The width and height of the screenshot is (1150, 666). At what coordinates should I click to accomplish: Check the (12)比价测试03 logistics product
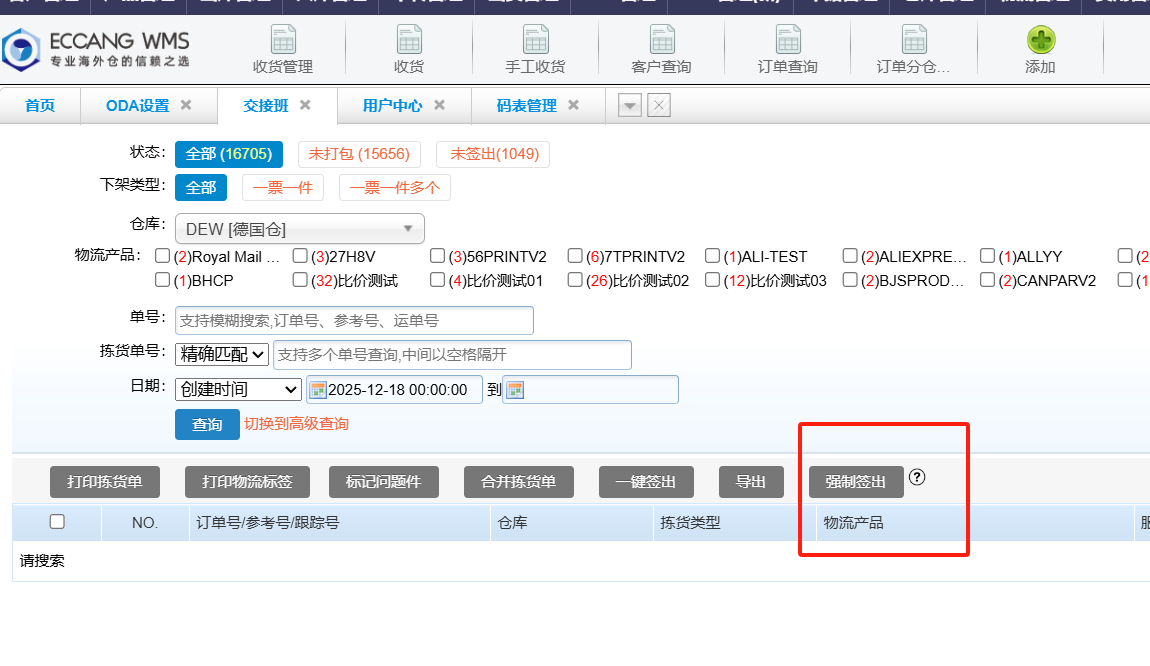point(712,279)
